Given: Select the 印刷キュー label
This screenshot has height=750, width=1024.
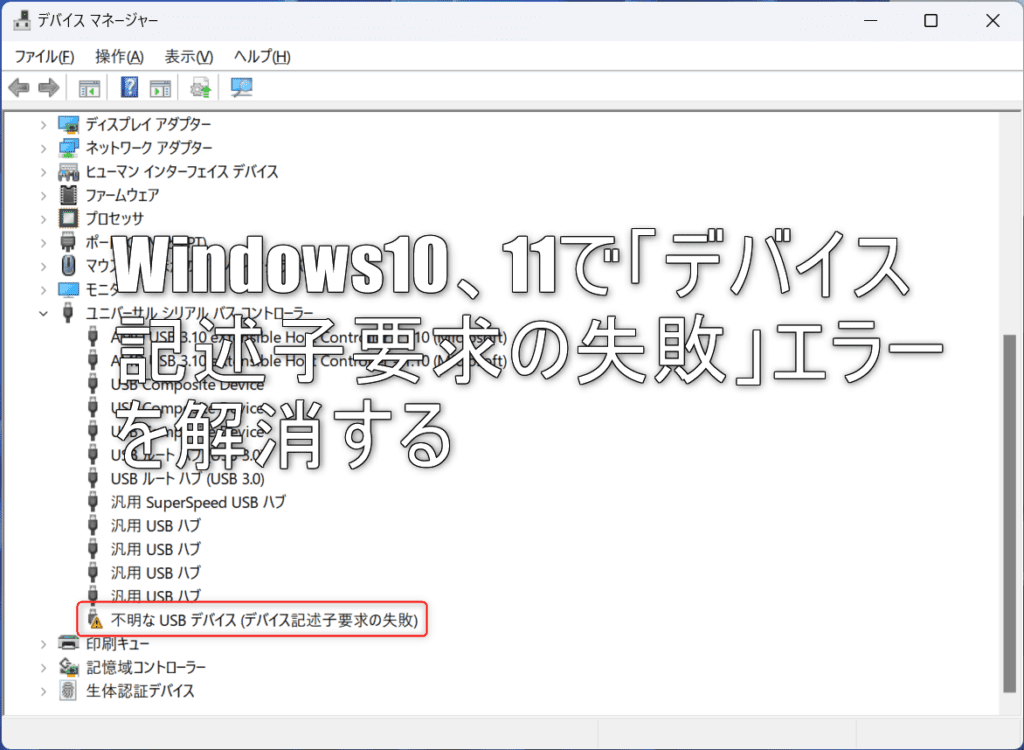Looking at the screenshot, I should [x=118, y=644].
